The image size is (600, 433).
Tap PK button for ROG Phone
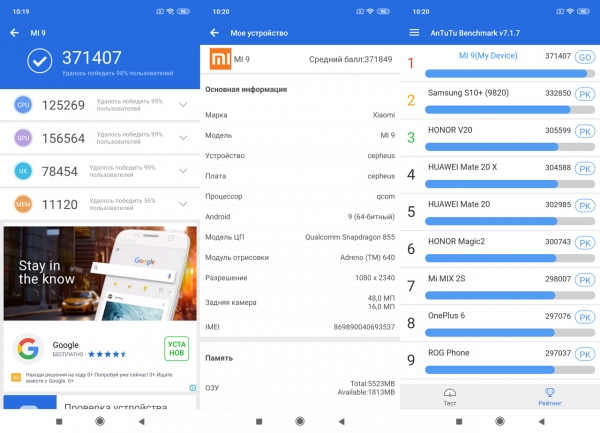tap(585, 354)
